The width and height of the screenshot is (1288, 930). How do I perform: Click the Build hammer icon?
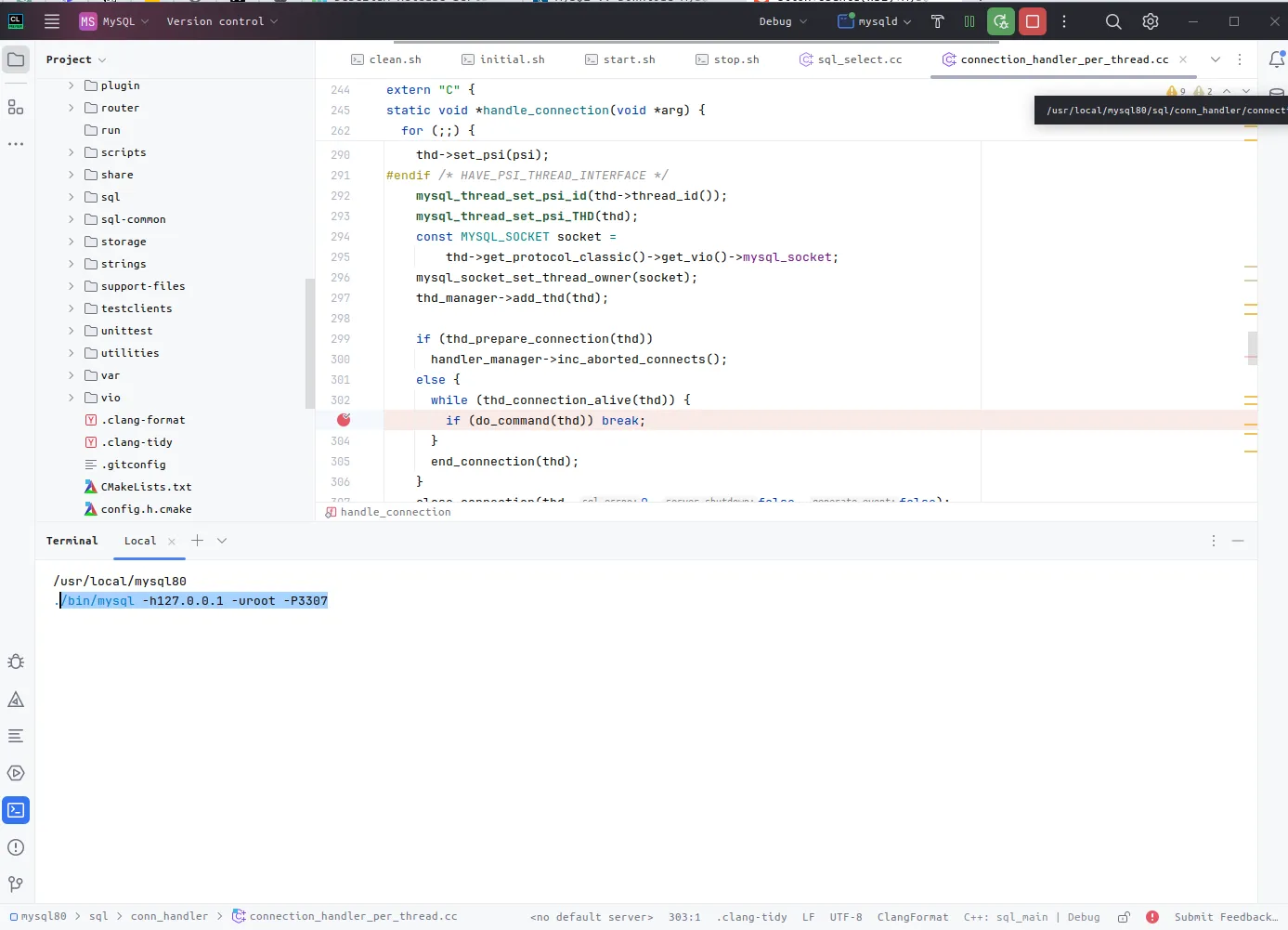[x=937, y=21]
